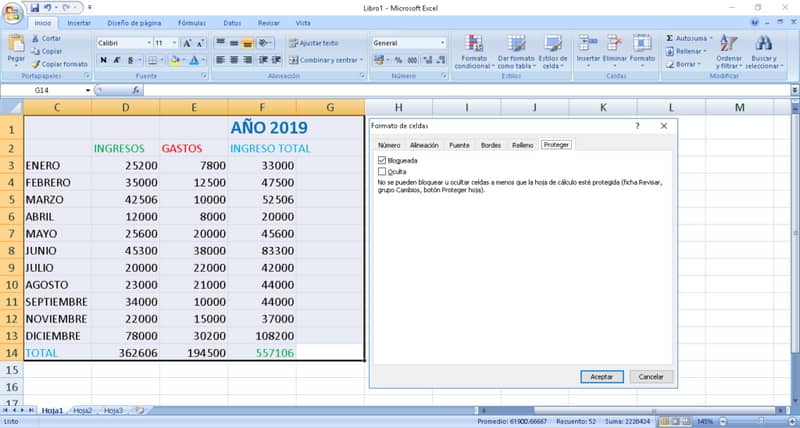
Task: Open the General number format dropdown
Action: (442, 43)
